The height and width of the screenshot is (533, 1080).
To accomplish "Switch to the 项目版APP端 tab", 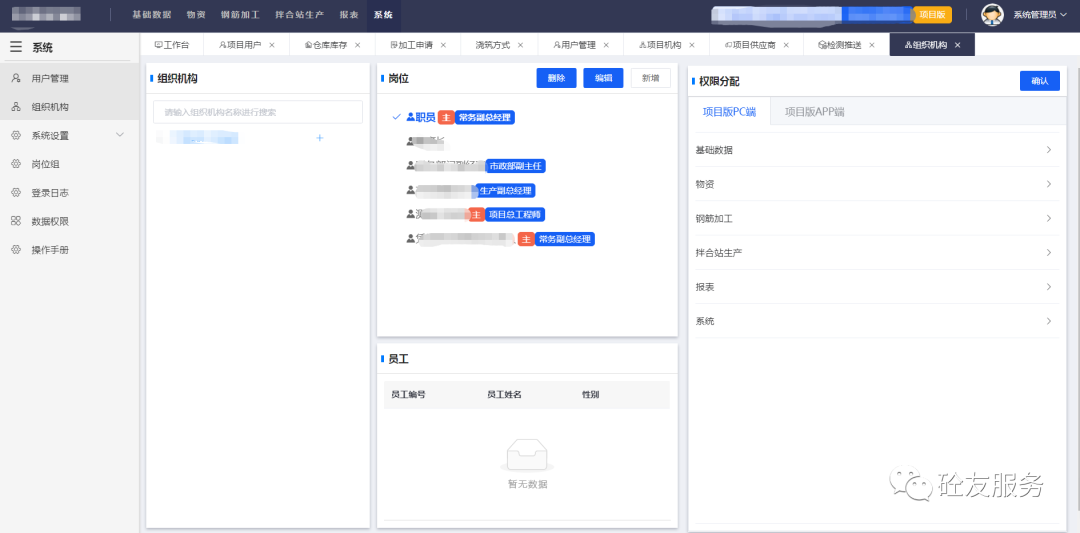I will point(814,112).
